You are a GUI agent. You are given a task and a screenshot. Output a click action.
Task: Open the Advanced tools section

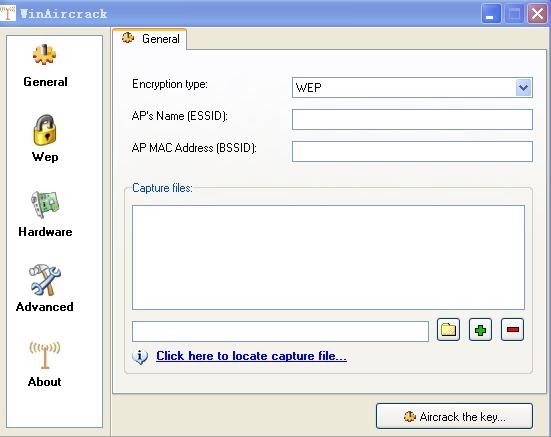pyautogui.click(x=45, y=280)
